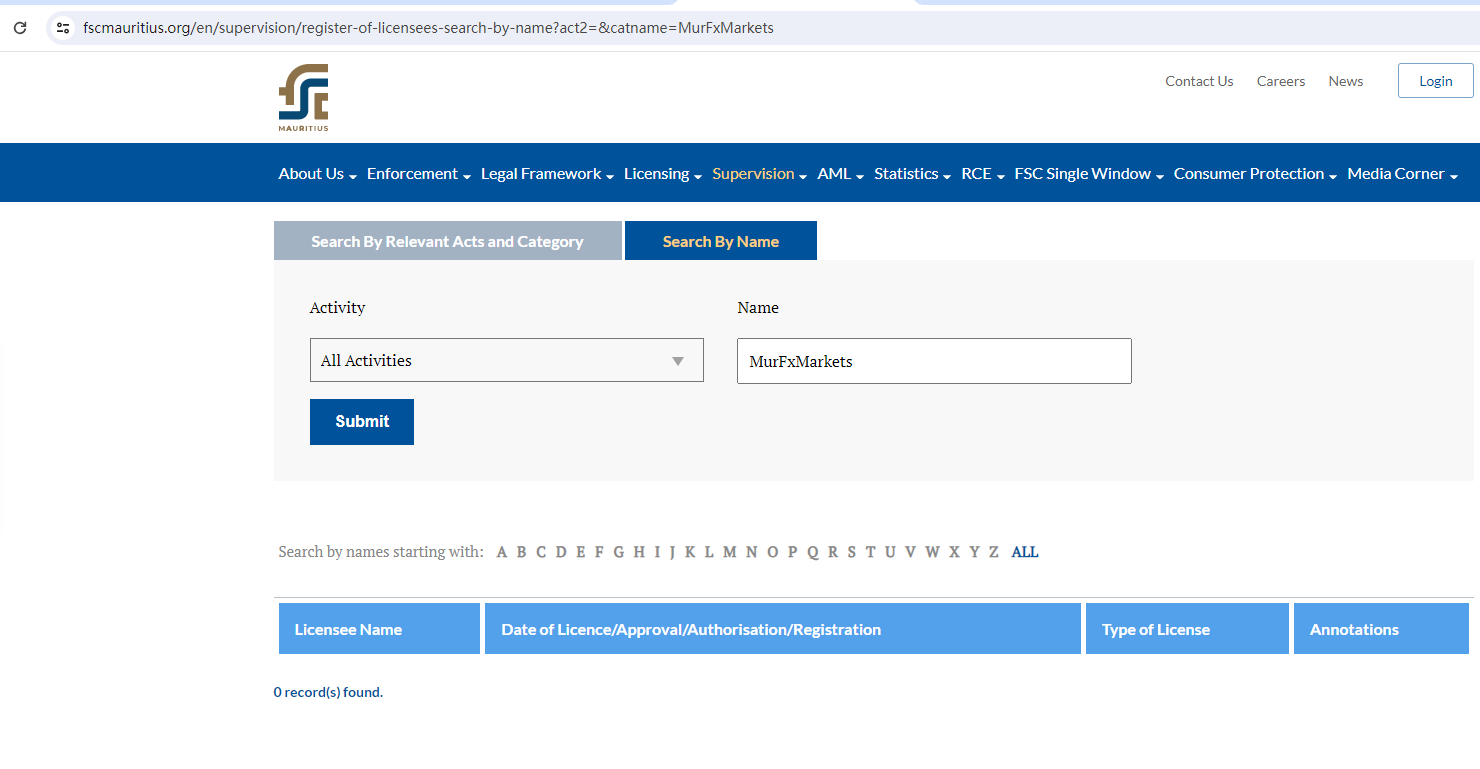This screenshot has width=1480, height=769.
Task: Select the Search By Name tab
Action: tap(720, 242)
